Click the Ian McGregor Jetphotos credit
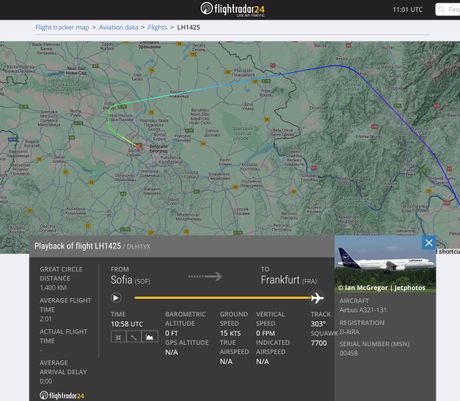This screenshot has height=401, width=460. point(382,288)
